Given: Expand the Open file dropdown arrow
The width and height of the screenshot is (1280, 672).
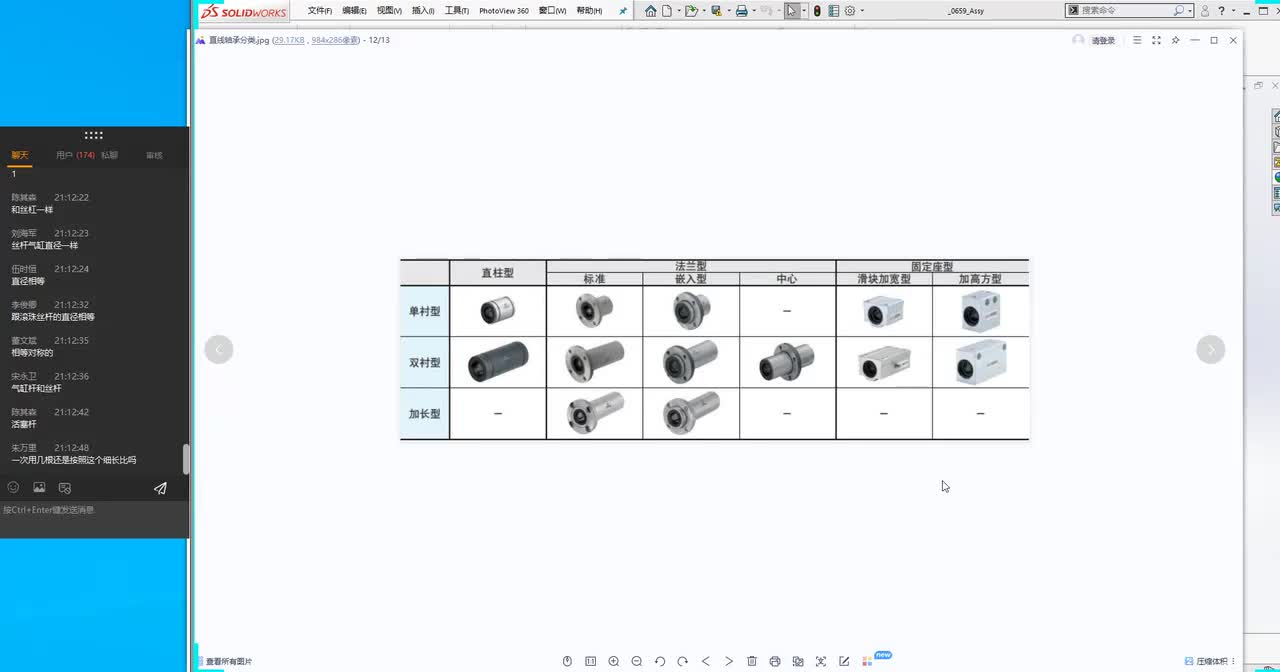Looking at the screenshot, I should 704,11.
